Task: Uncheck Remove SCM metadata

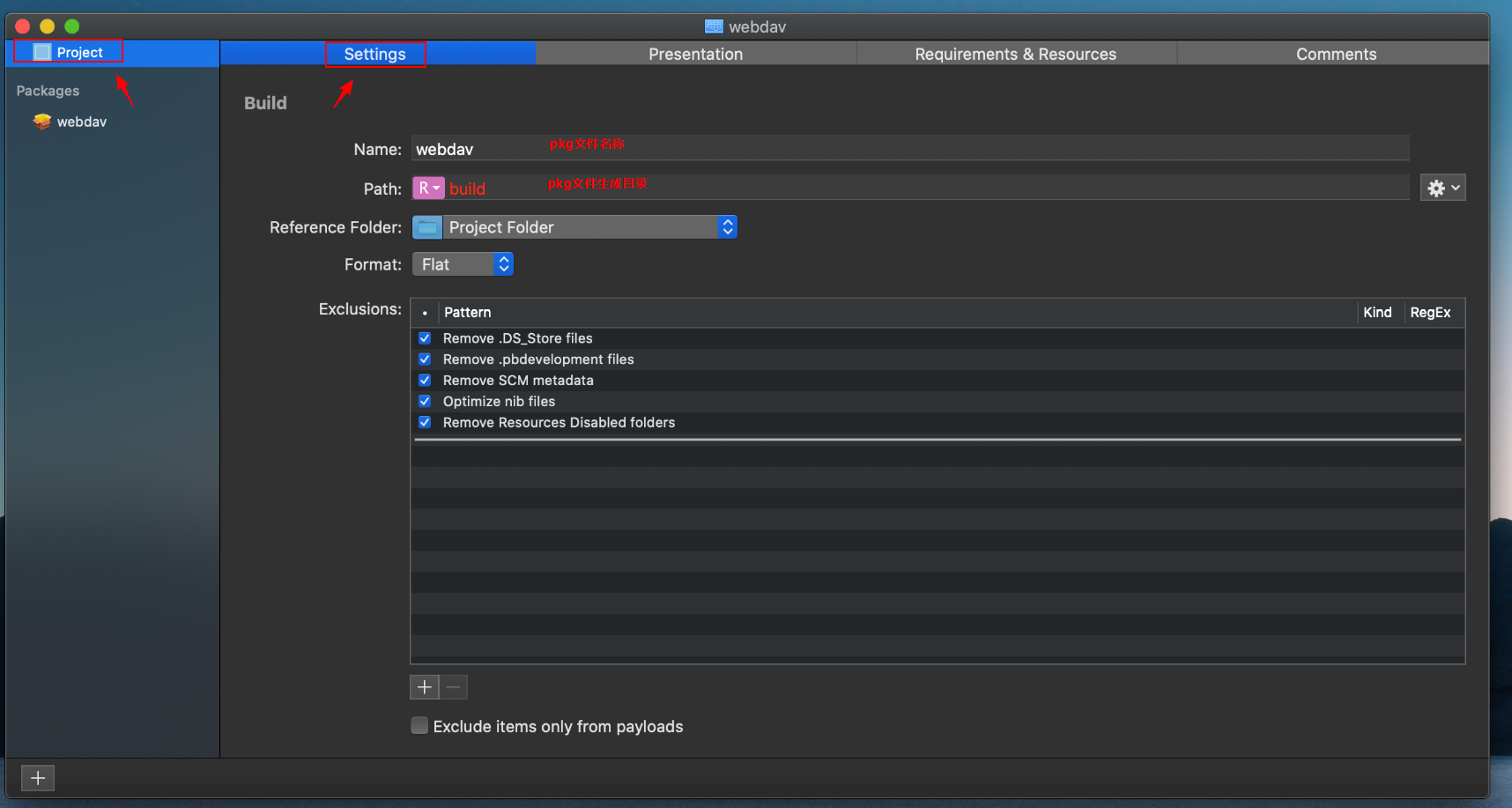Action: [x=425, y=381]
